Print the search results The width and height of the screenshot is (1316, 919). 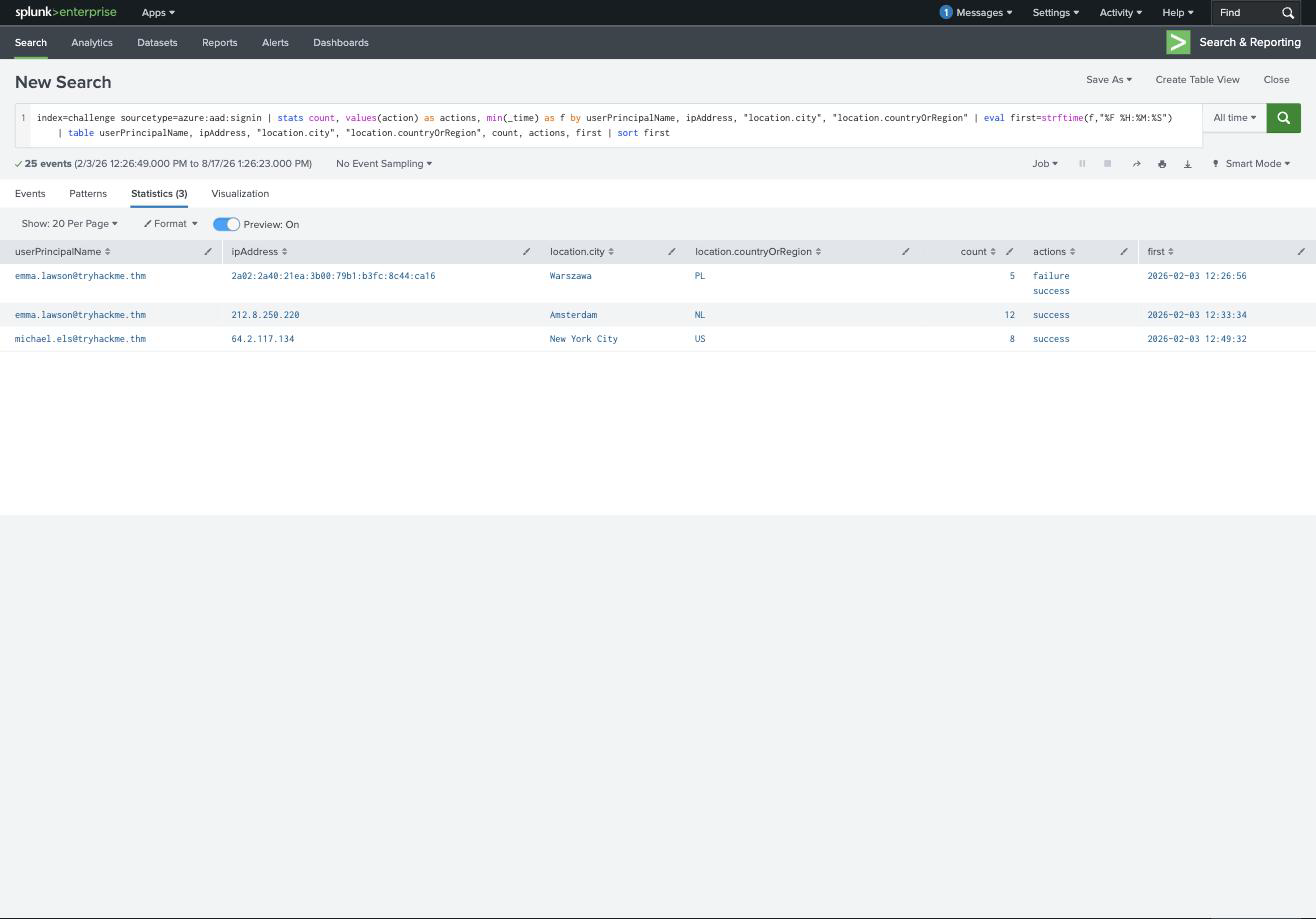[x=1162, y=164]
